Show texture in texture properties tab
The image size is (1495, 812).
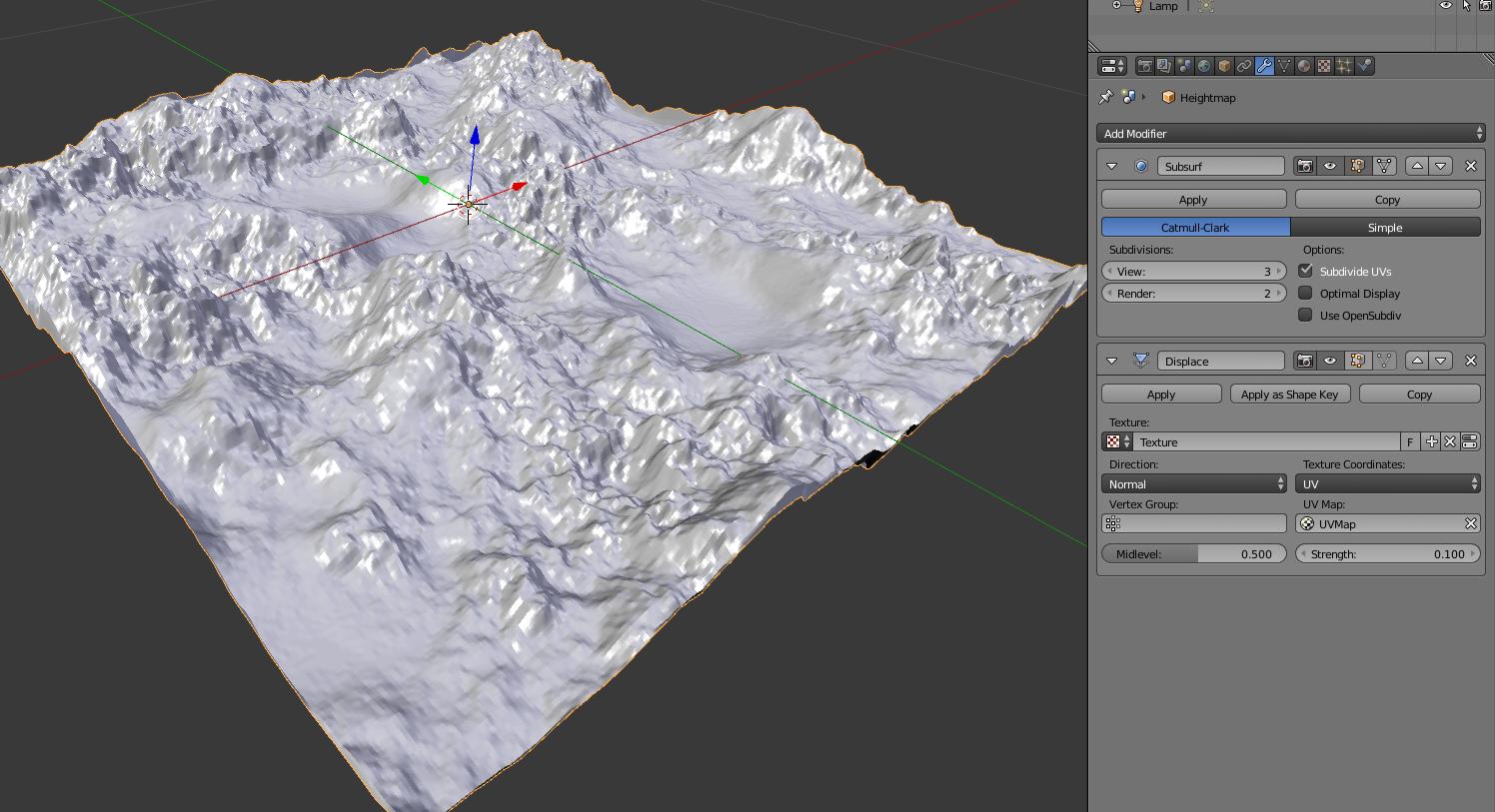pos(1470,441)
